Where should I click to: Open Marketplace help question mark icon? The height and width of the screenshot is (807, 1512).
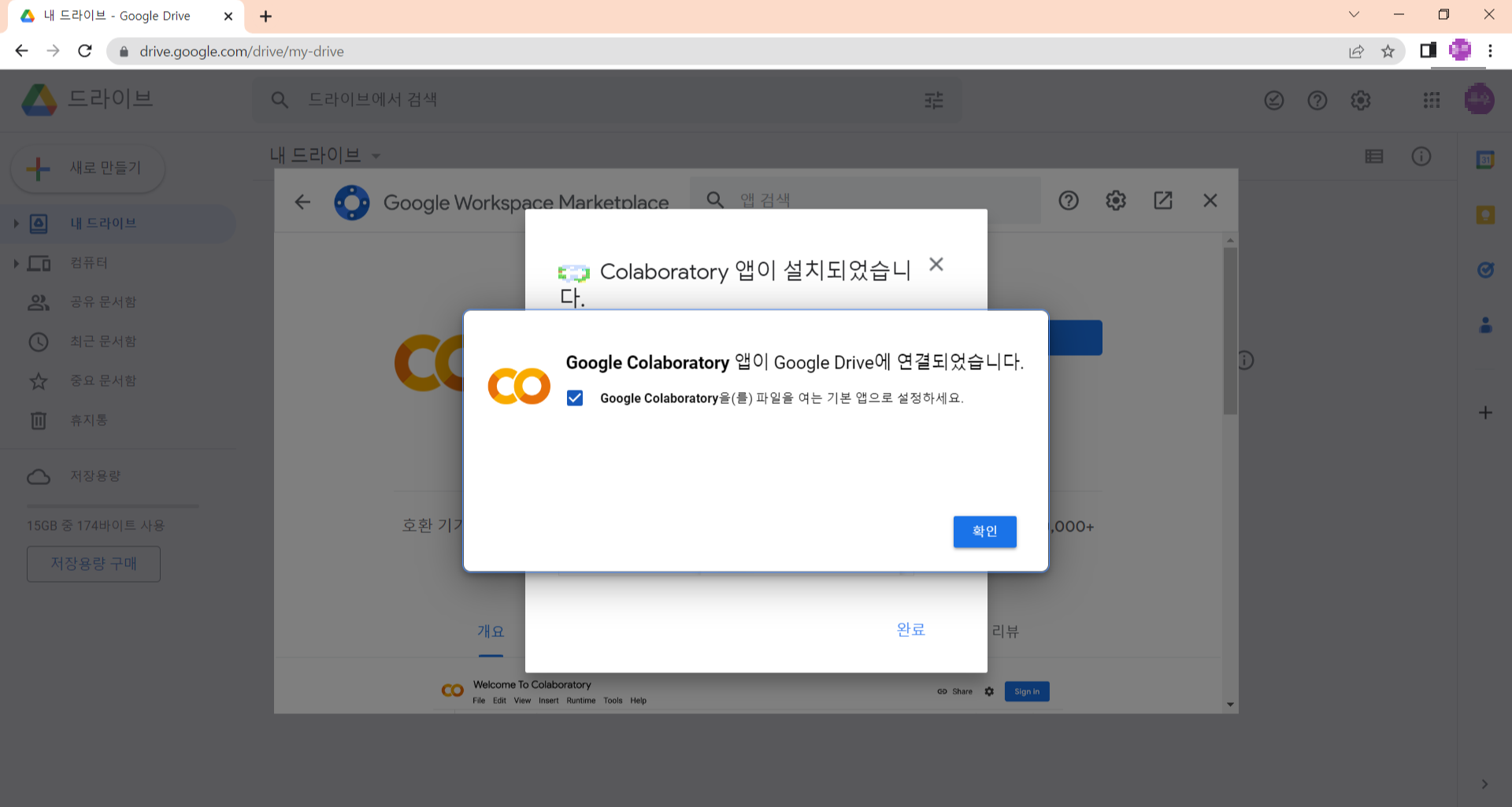tap(1069, 201)
